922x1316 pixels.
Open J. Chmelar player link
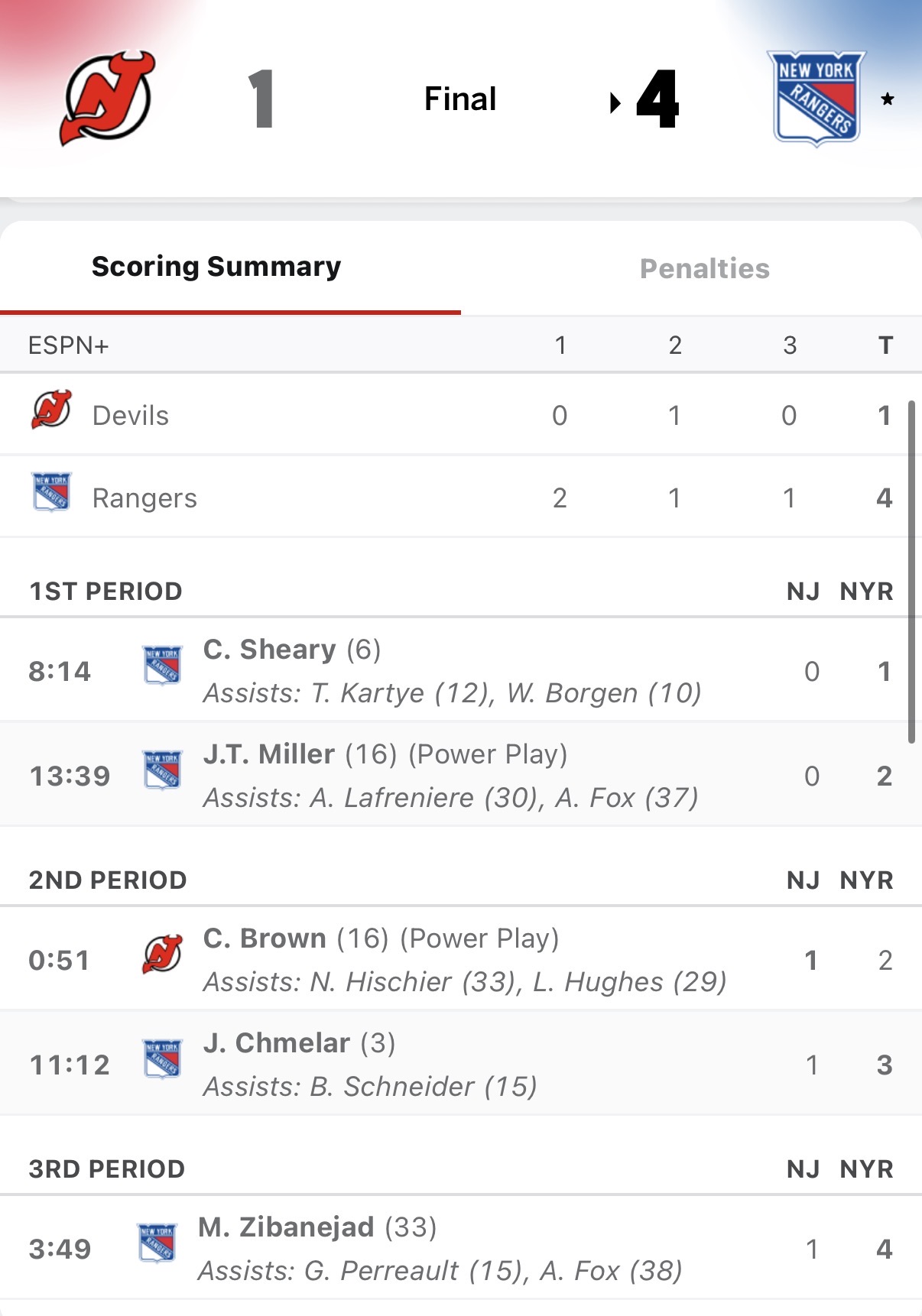pyautogui.click(x=277, y=1043)
